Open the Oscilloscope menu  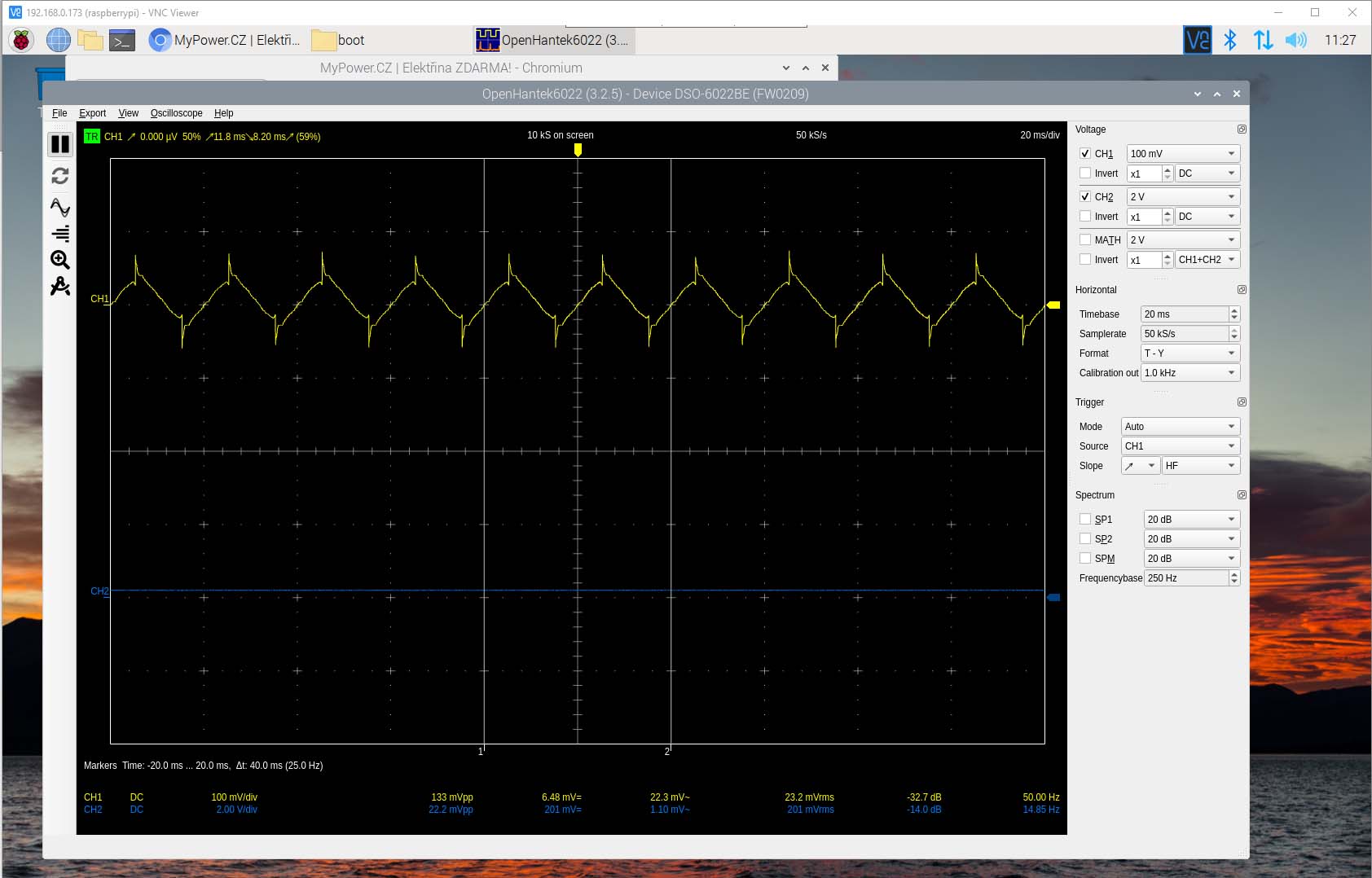click(x=176, y=113)
